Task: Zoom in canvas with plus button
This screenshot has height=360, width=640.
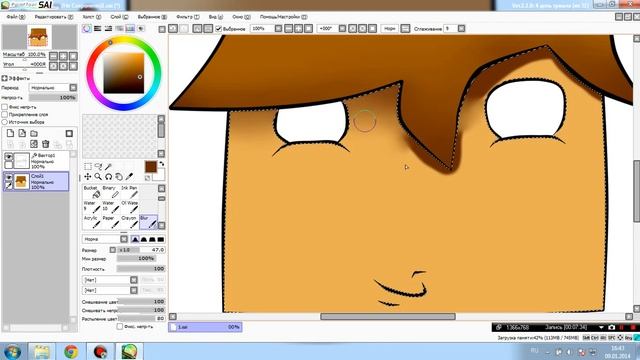Action: pos(298,29)
